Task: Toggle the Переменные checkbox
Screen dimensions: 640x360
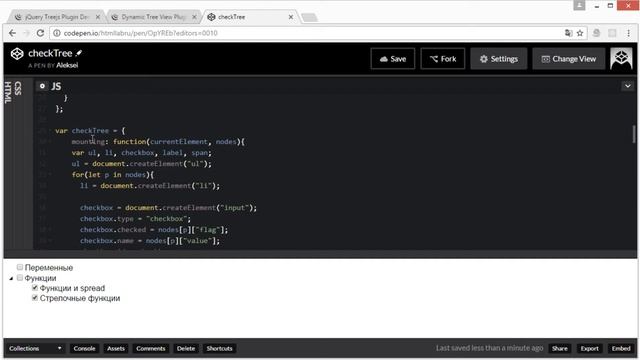Action: point(20,267)
